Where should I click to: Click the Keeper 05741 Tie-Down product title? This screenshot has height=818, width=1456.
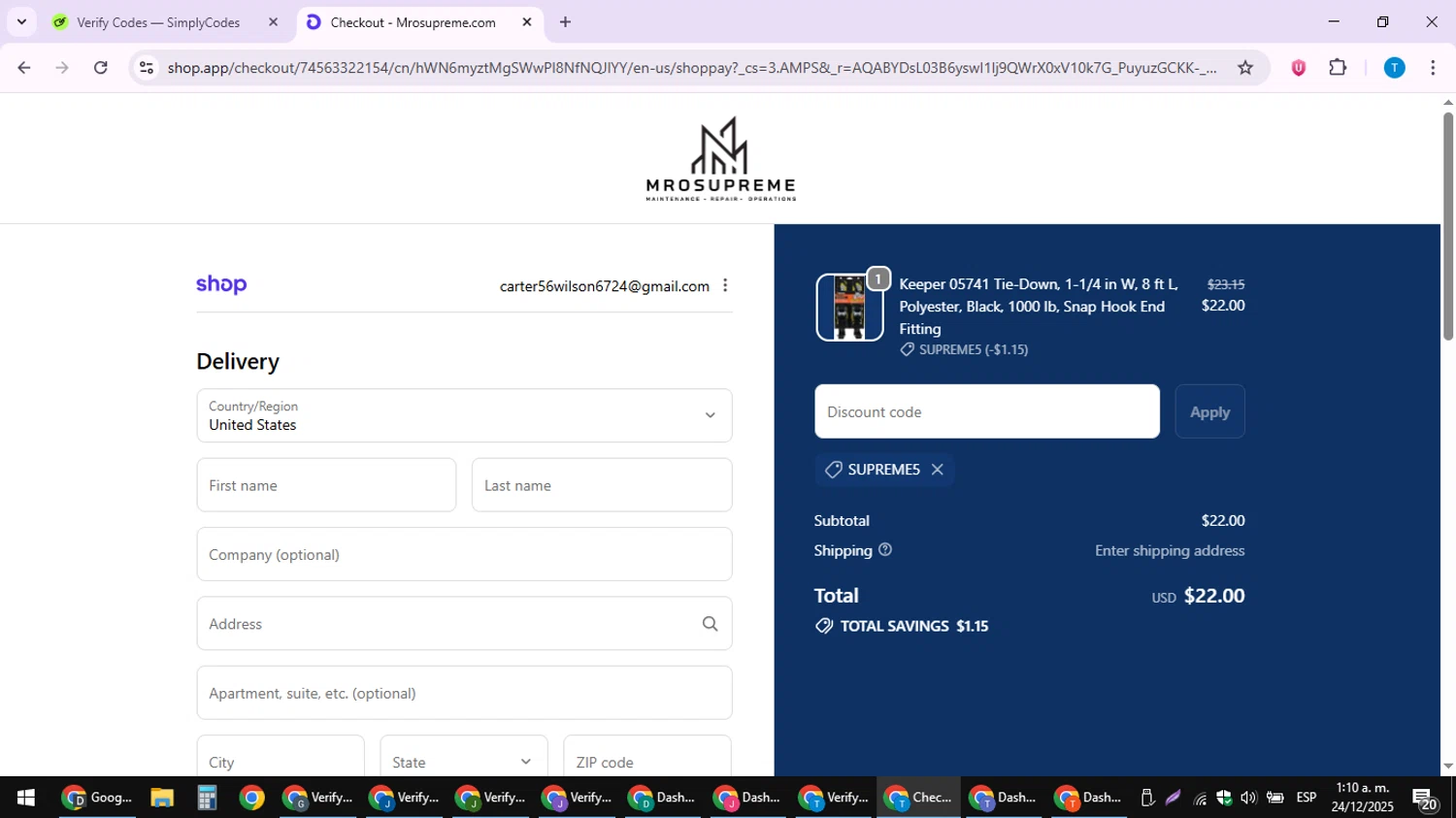(1039, 307)
